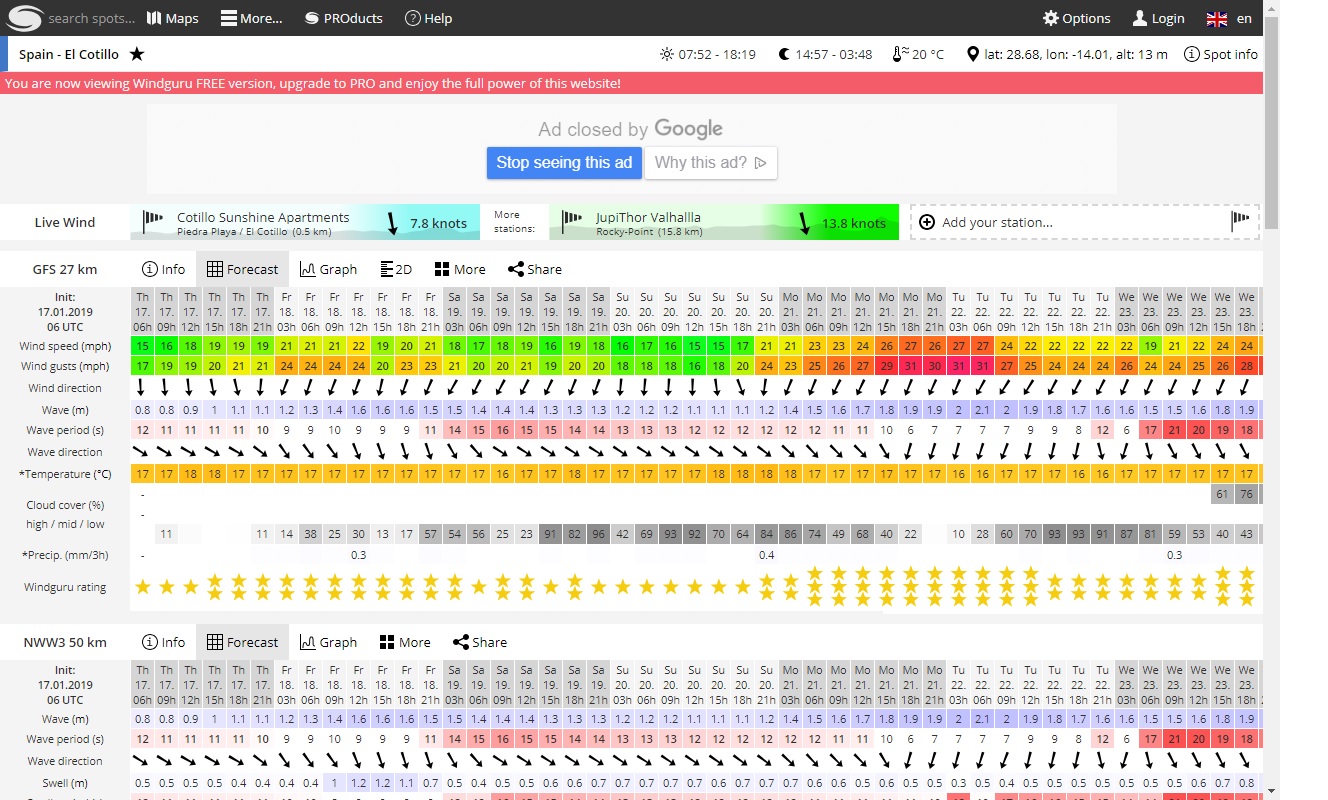Image resolution: width=1328 pixels, height=800 pixels.
Task: Click the GFS 27 km model label
Action: [65, 269]
